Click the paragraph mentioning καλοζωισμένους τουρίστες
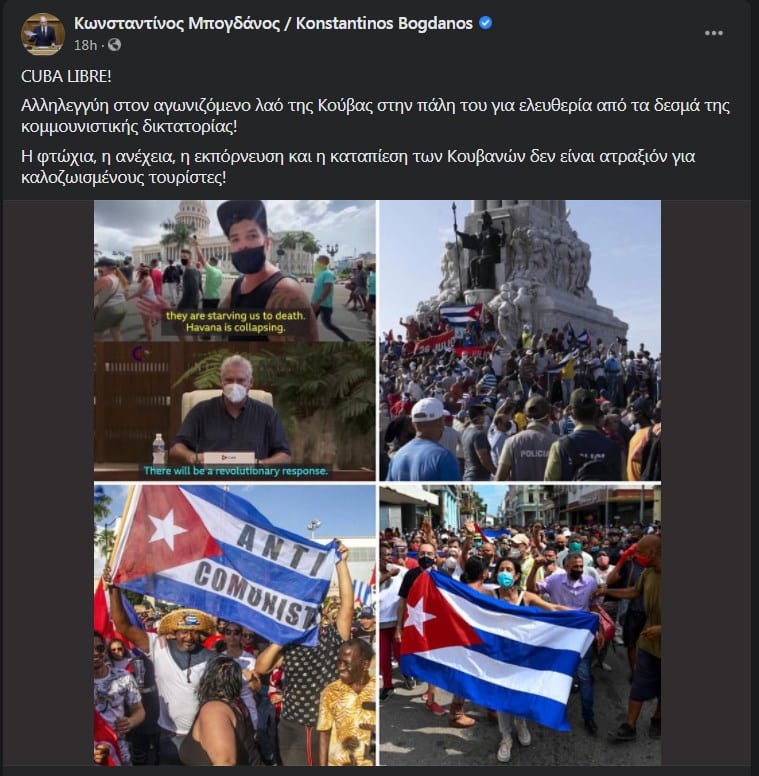The image size is (759, 776). click(358, 166)
